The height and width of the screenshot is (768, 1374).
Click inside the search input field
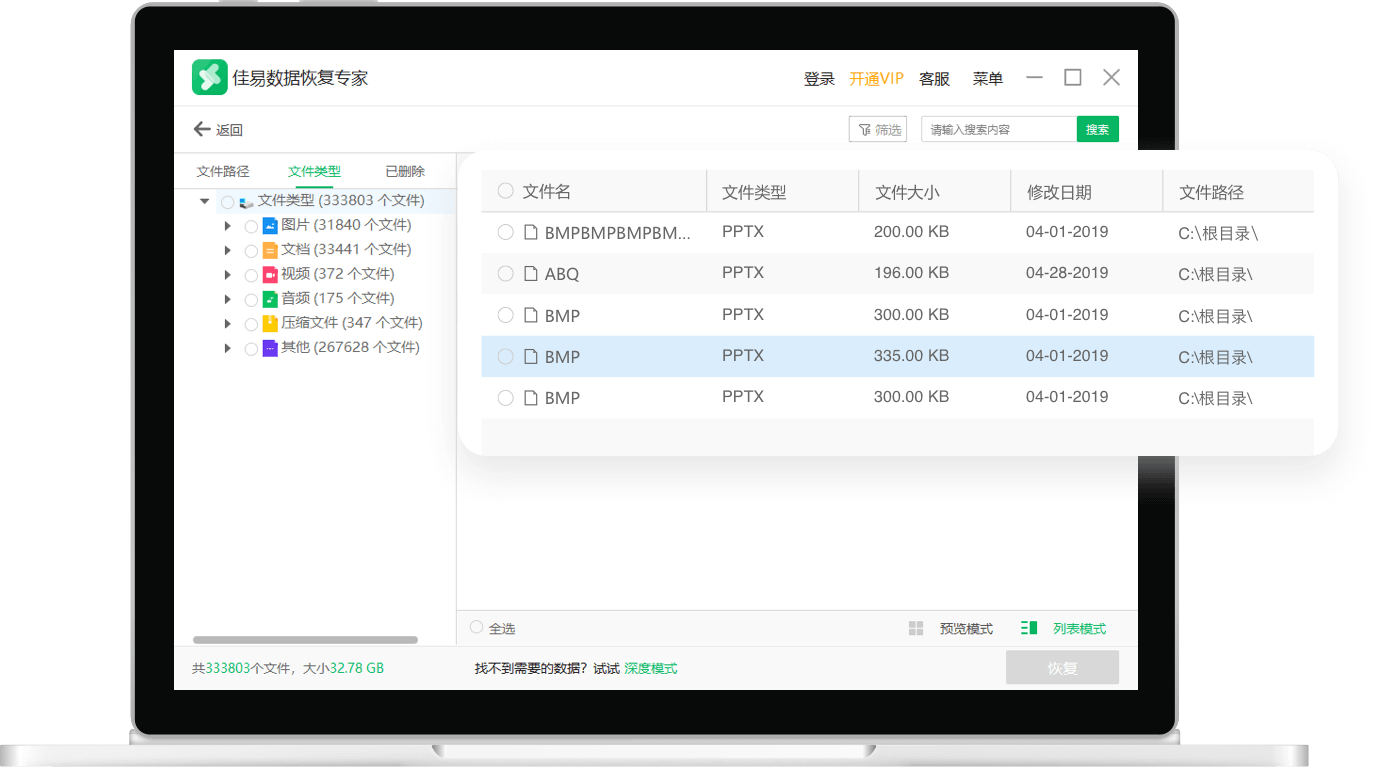pyautogui.click(x=997, y=129)
